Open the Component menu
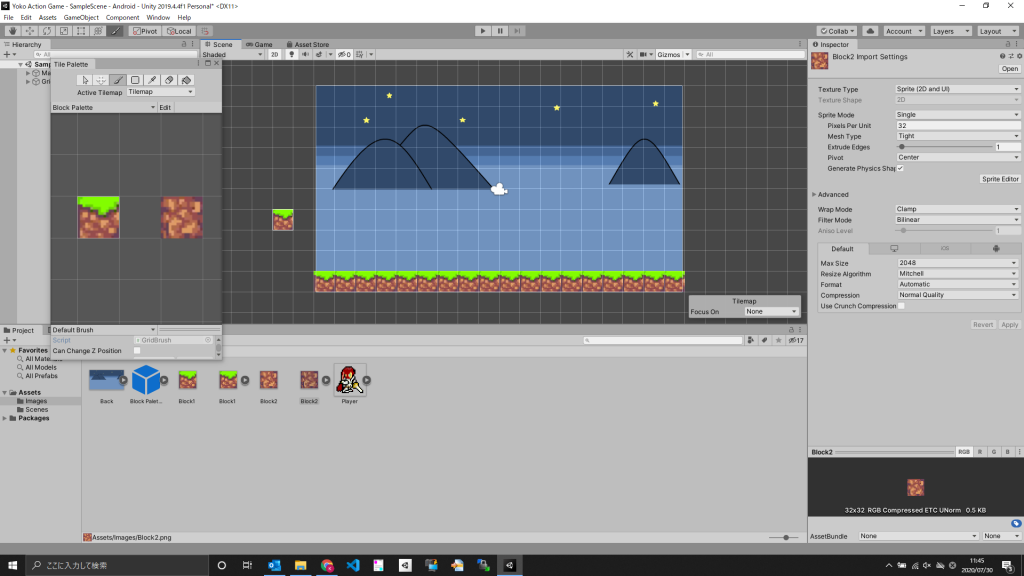Image resolution: width=1024 pixels, height=576 pixels. (122, 18)
